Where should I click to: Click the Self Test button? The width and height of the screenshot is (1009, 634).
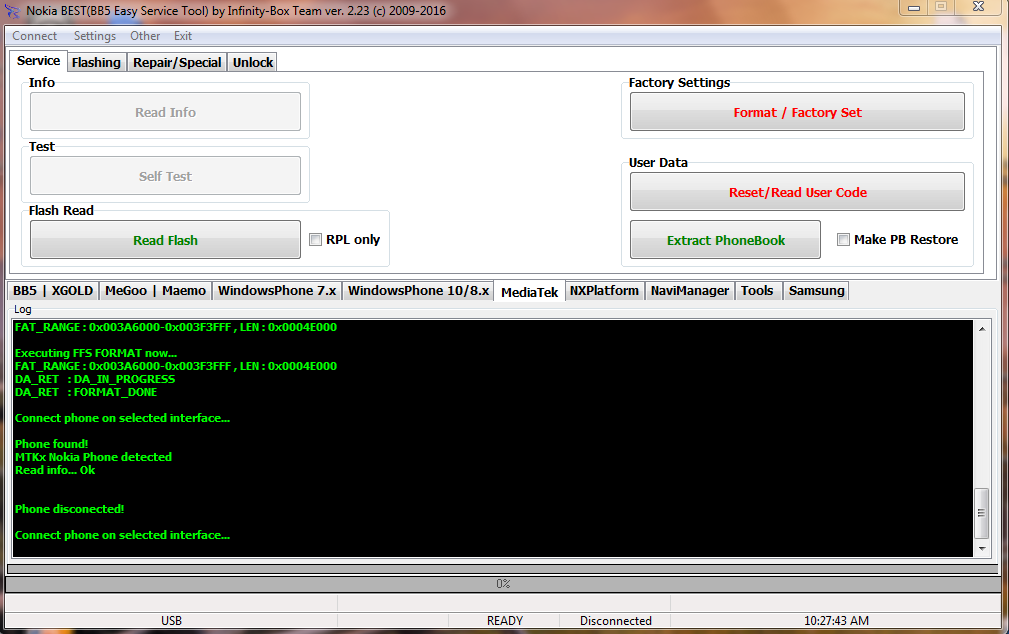[165, 176]
